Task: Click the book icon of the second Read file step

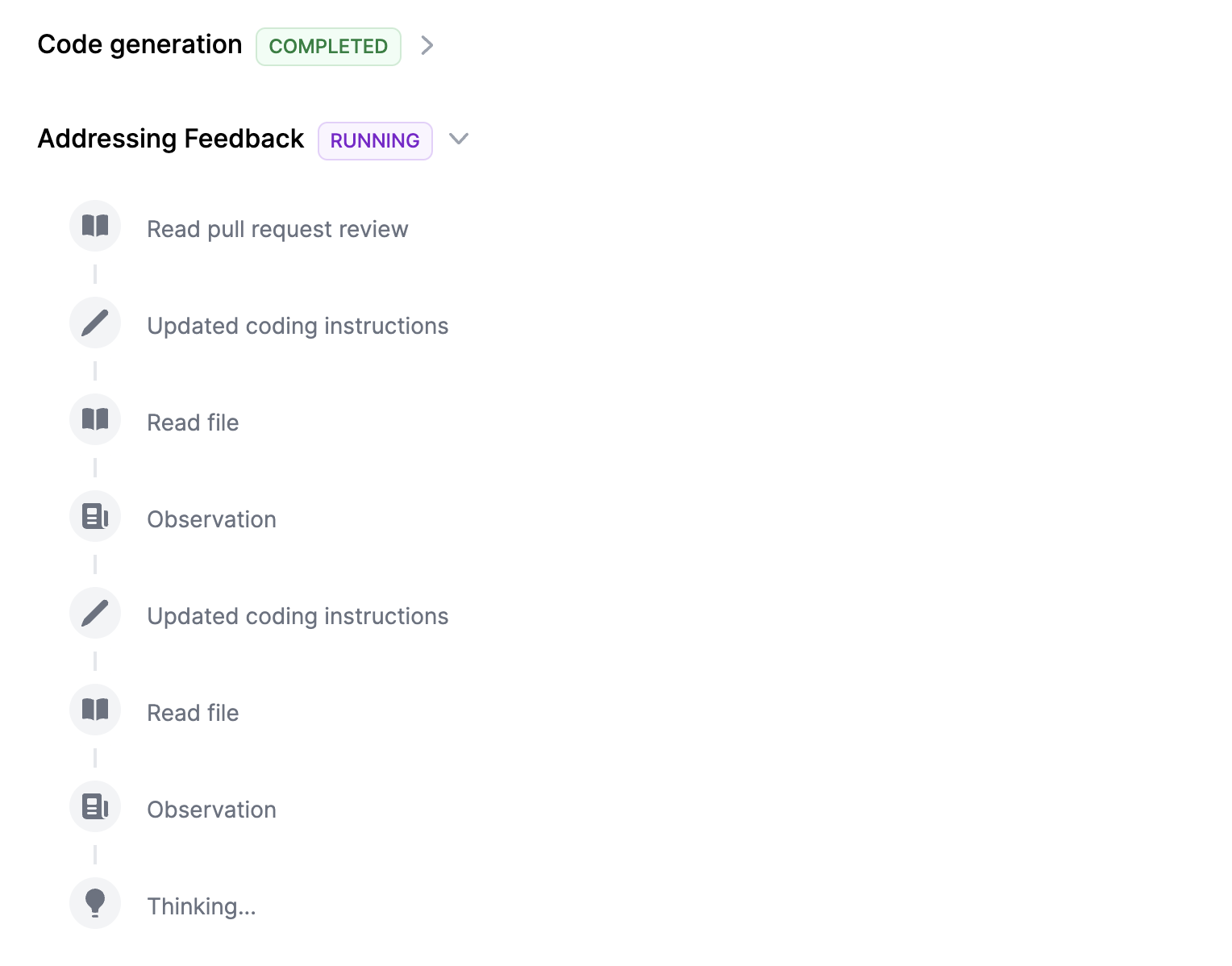Action: 95,710
